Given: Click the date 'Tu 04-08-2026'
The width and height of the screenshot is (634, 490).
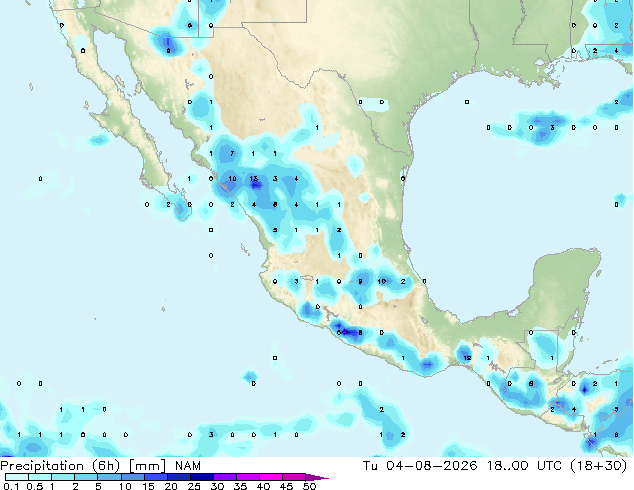Looking at the screenshot, I should [420, 466].
